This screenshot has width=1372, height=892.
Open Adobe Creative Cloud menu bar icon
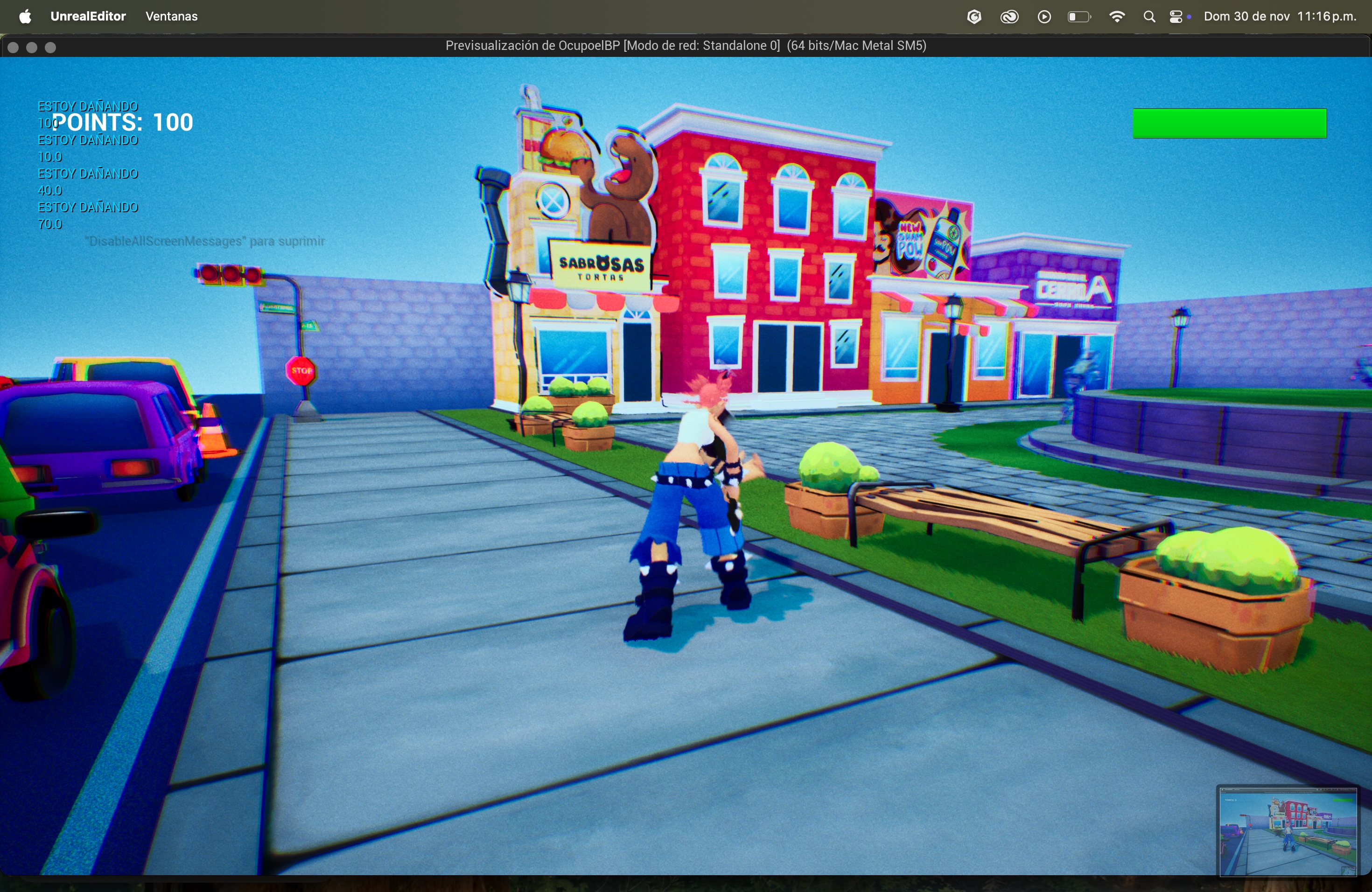[1009, 17]
